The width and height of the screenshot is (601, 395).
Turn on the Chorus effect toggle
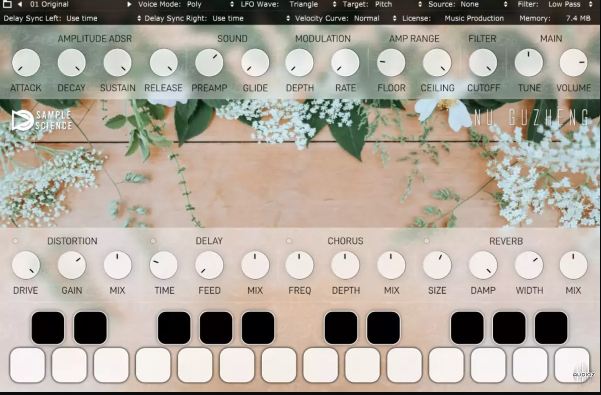click(289, 241)
